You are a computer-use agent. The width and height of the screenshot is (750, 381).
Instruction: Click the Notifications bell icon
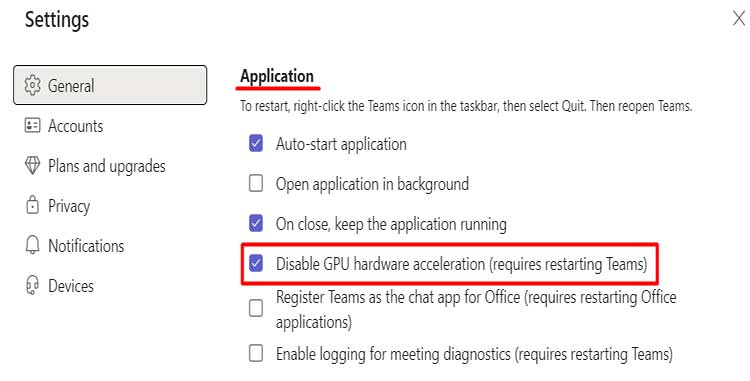32,245
